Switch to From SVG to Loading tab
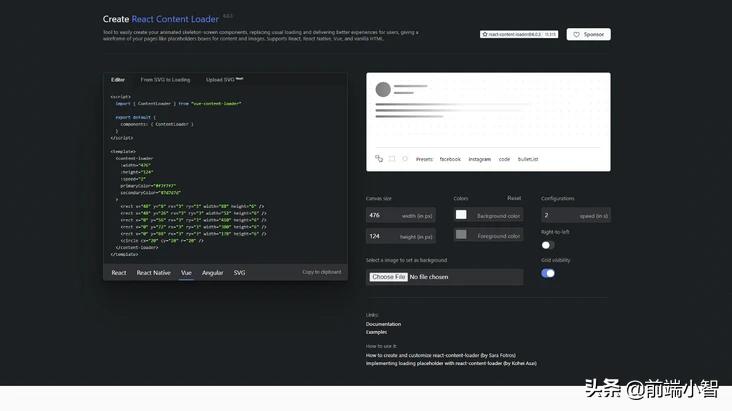732x411 pixels. pos(165,80)
